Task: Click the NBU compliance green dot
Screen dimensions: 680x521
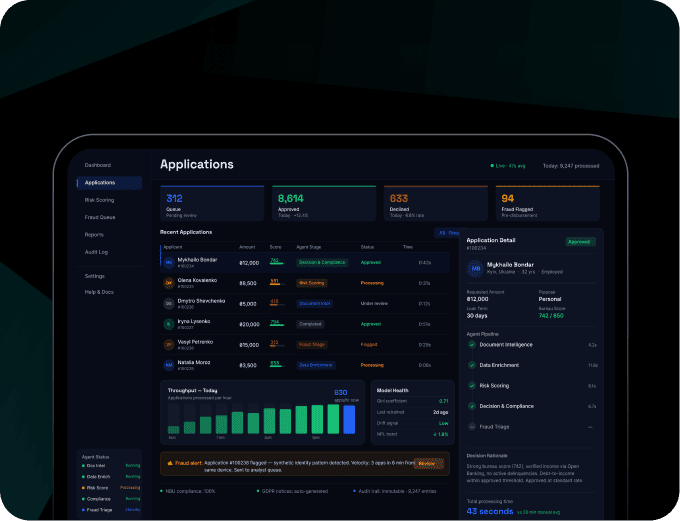Action: coord(161,491)
